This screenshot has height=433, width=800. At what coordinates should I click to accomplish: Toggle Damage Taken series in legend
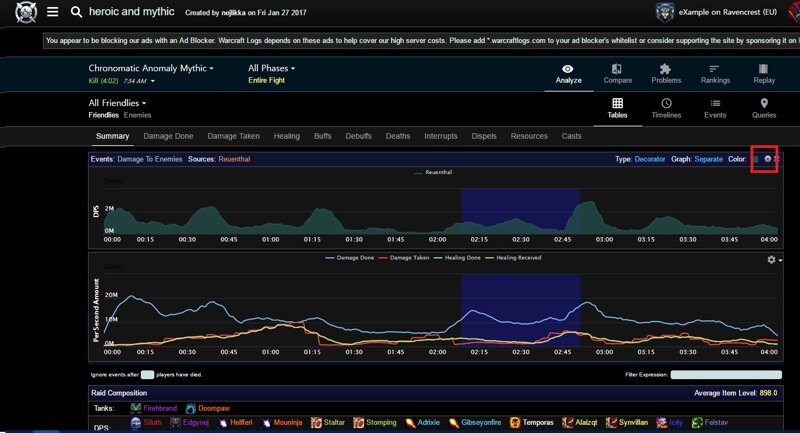pos(404,258)
